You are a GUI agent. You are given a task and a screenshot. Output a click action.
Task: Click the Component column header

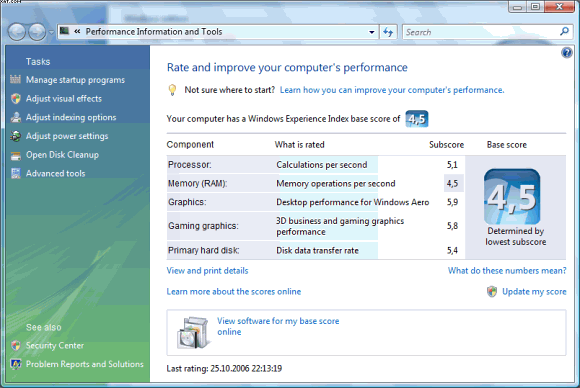coord(190,145)
